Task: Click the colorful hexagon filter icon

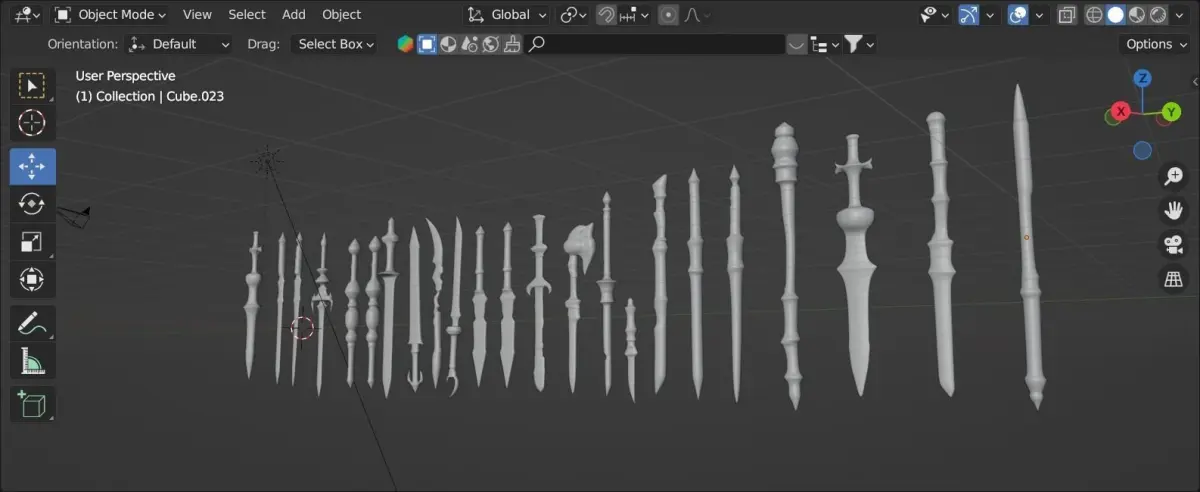Action: coord(405,44)
